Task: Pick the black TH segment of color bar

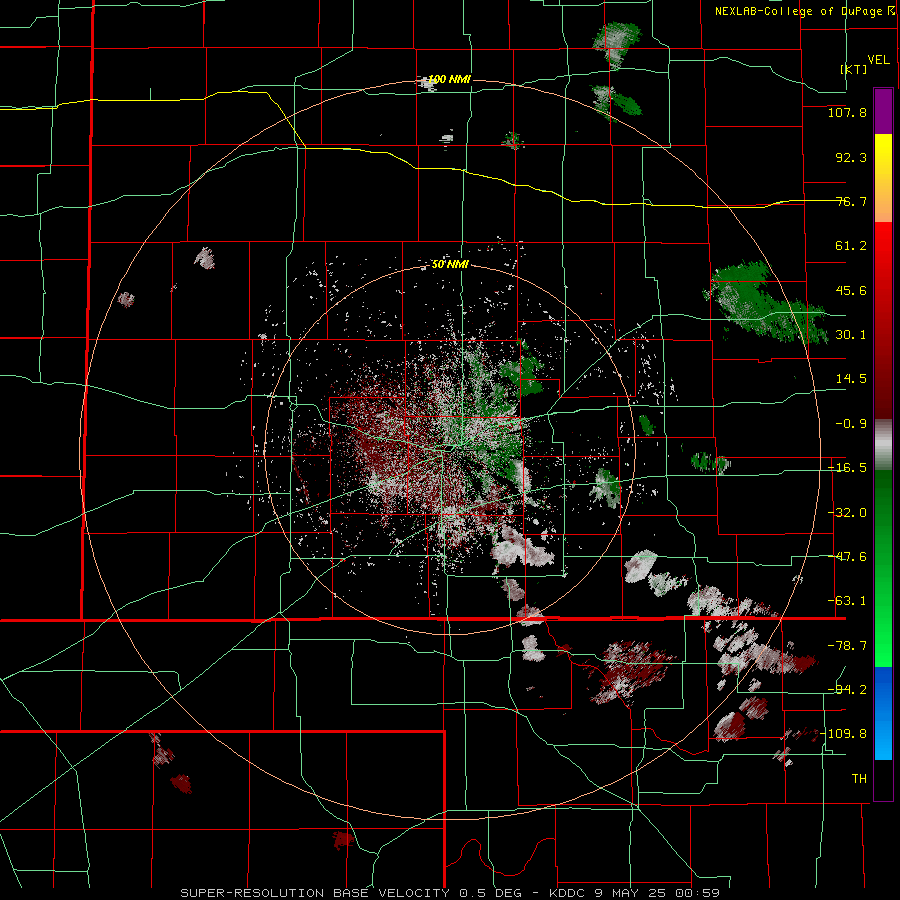Action: (x=883, y=779)
